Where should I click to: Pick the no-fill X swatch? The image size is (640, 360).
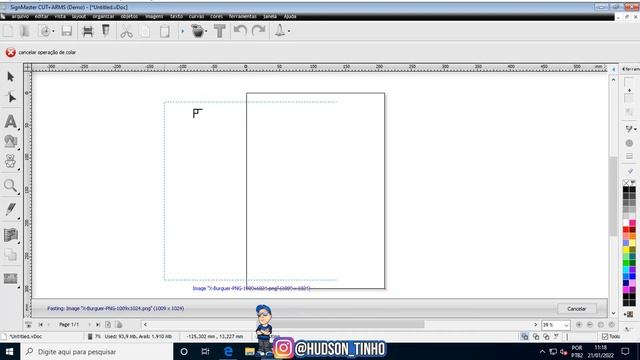tap(626, 183)
